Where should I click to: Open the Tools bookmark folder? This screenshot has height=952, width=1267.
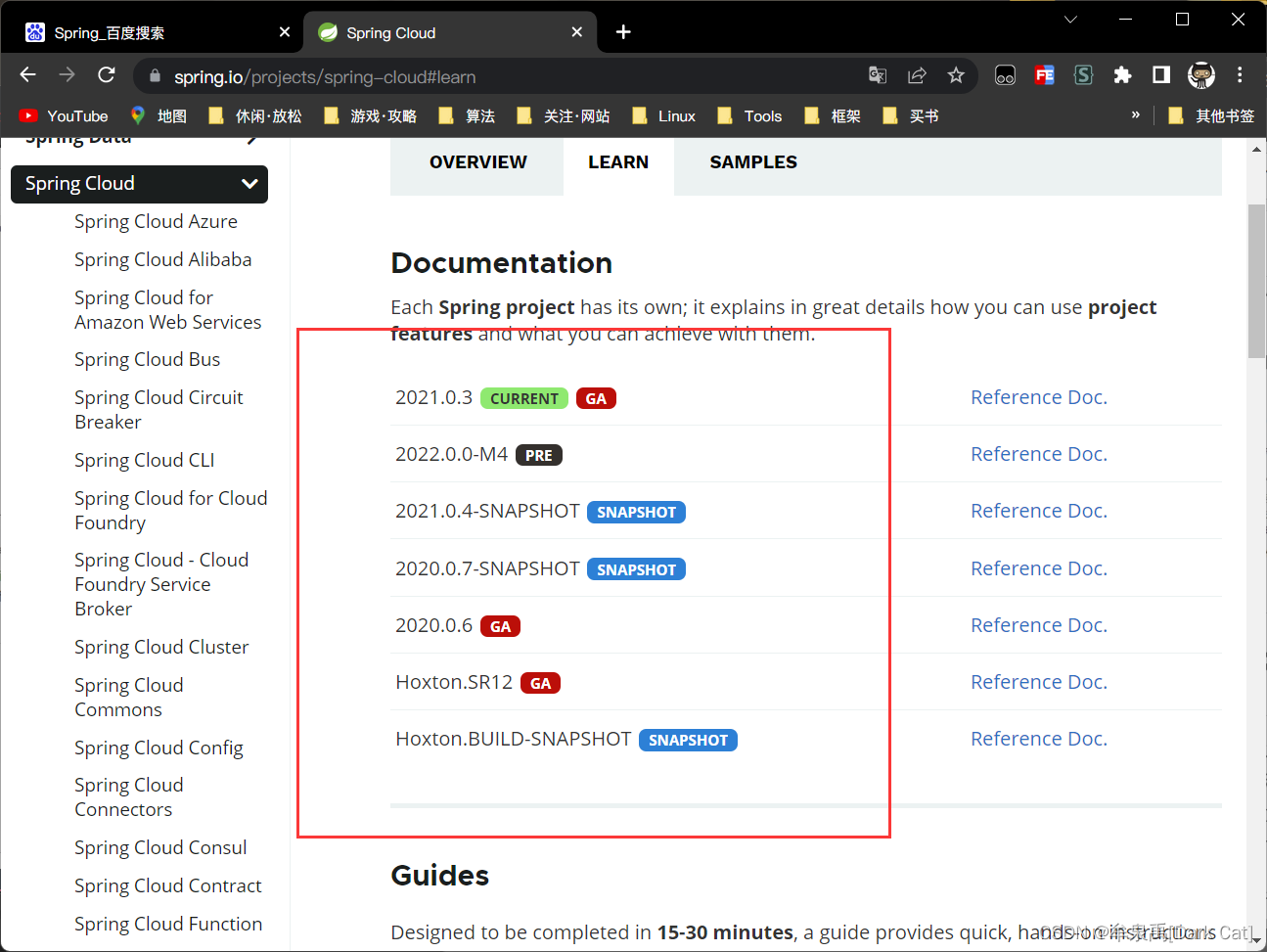tap(749, 116)
